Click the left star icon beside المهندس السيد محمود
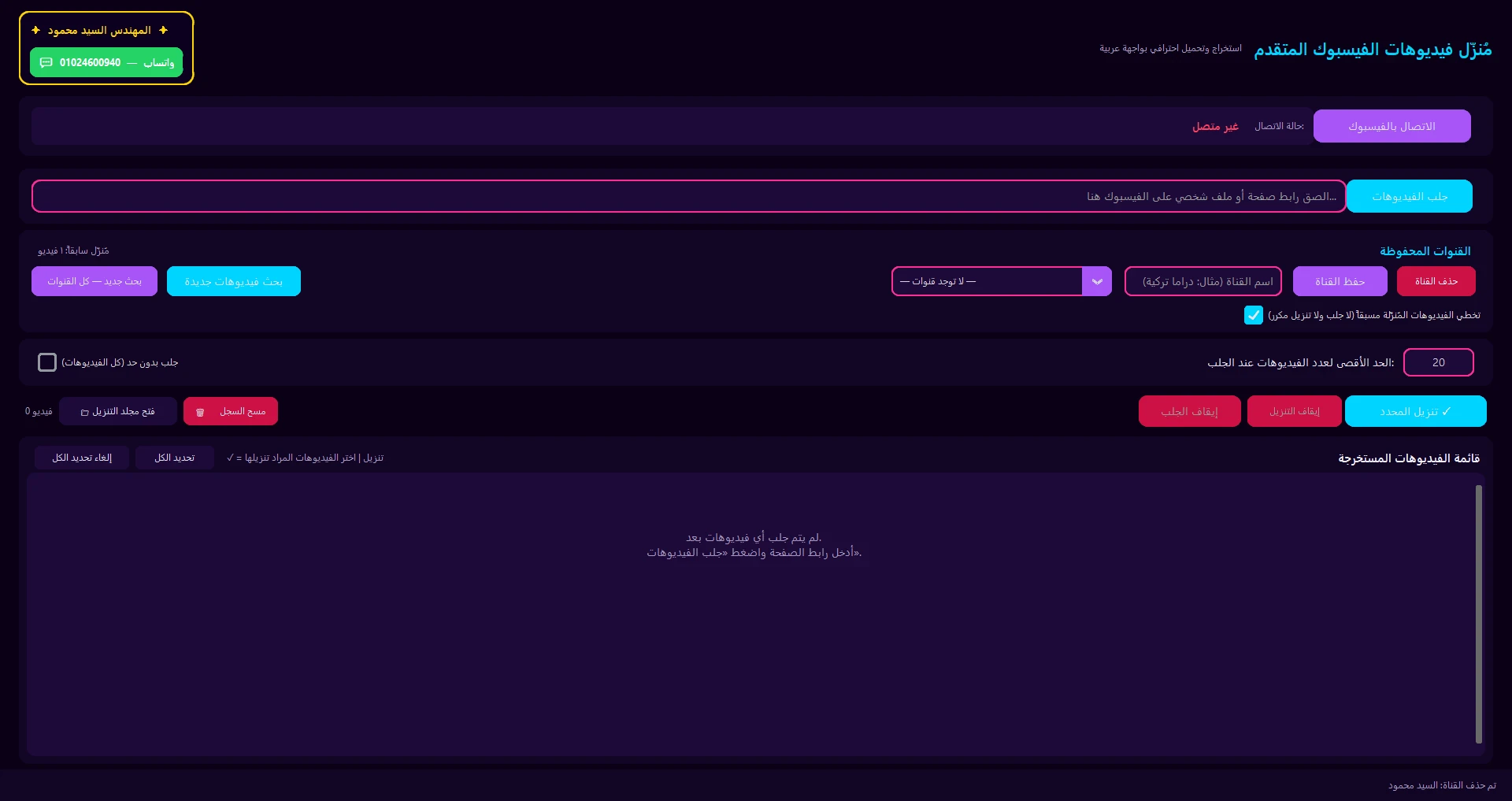This screenshot has height=801, width=1512. [35, 30]
